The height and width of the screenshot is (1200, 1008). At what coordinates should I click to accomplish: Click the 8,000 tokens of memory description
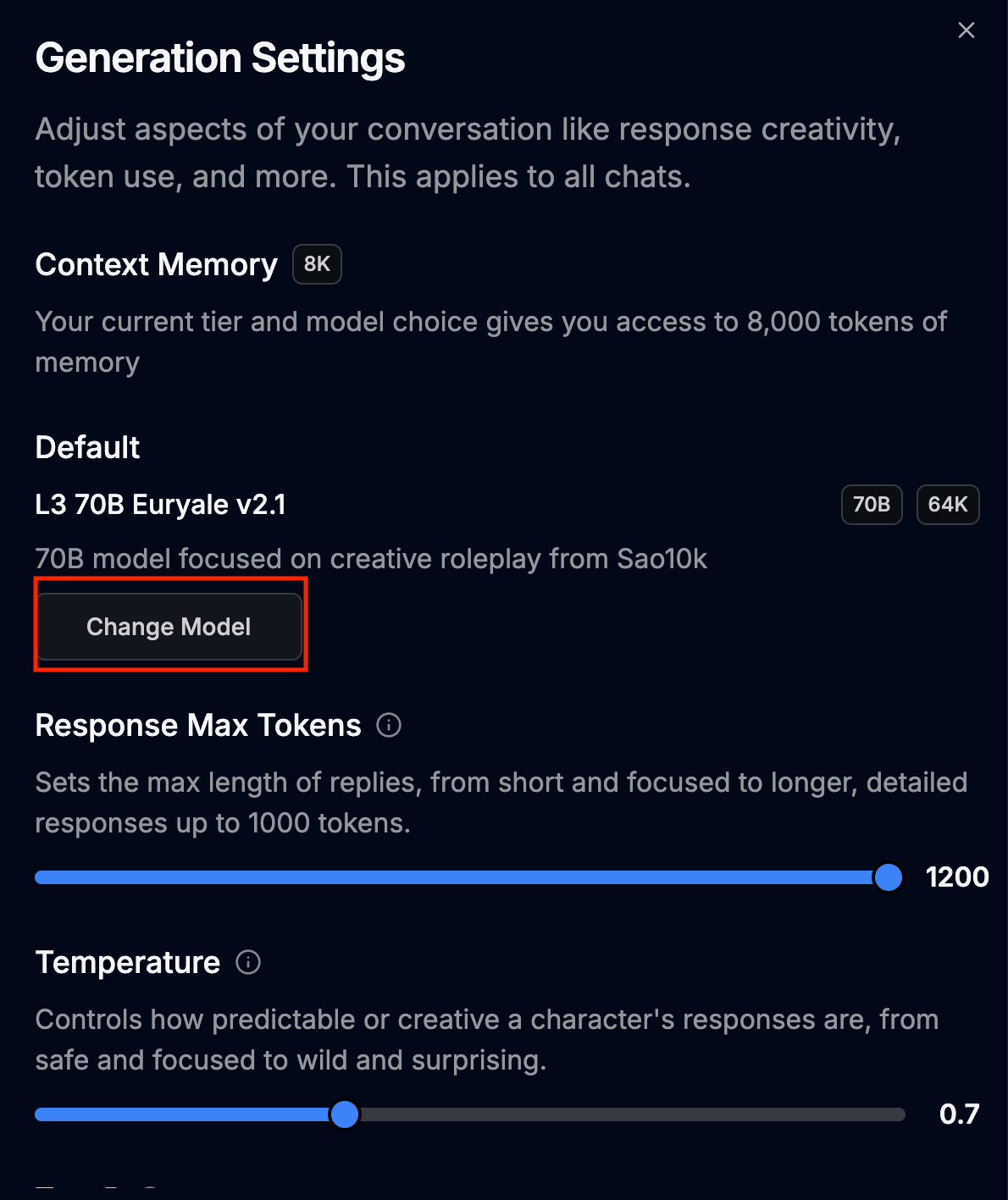click(x=490, y=323)
